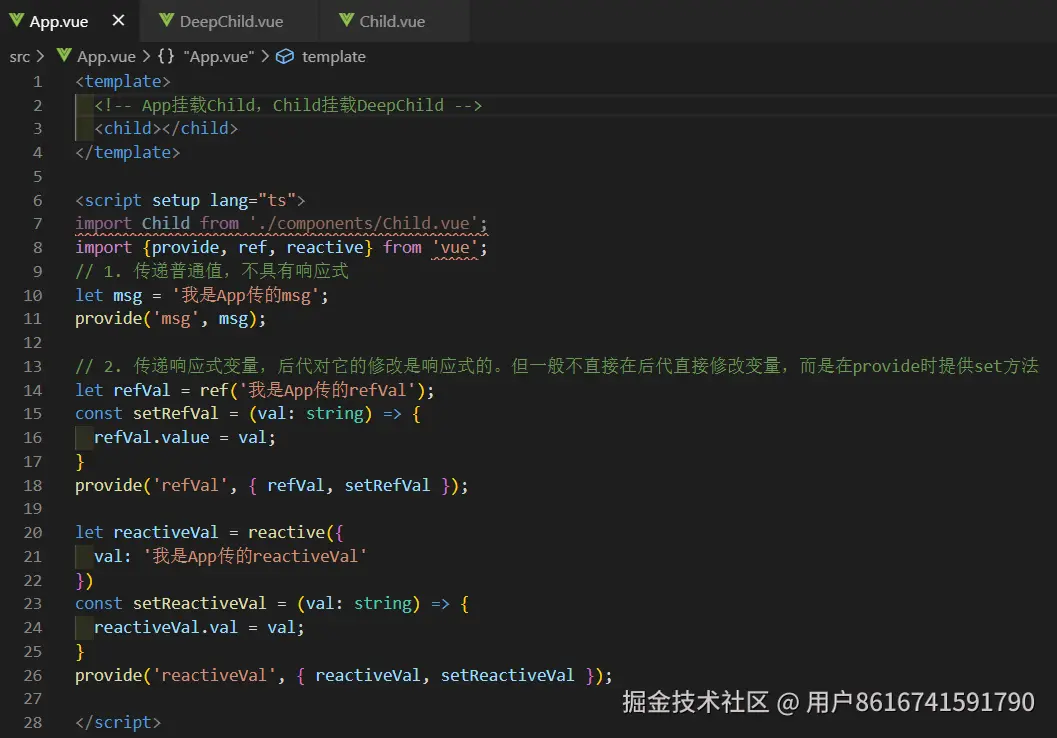
Task: Click the "reactiveVal.val = val;" statement
Action: [x=200, y=627]
